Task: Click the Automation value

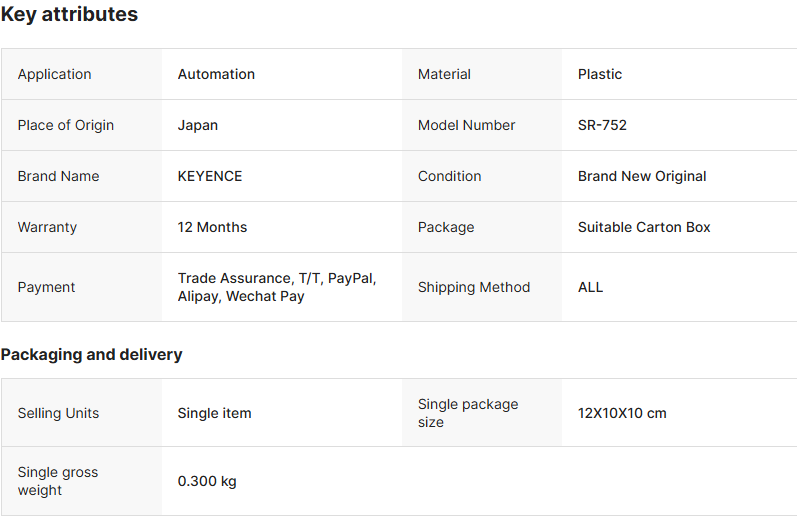Action: [x=216, y=74]
